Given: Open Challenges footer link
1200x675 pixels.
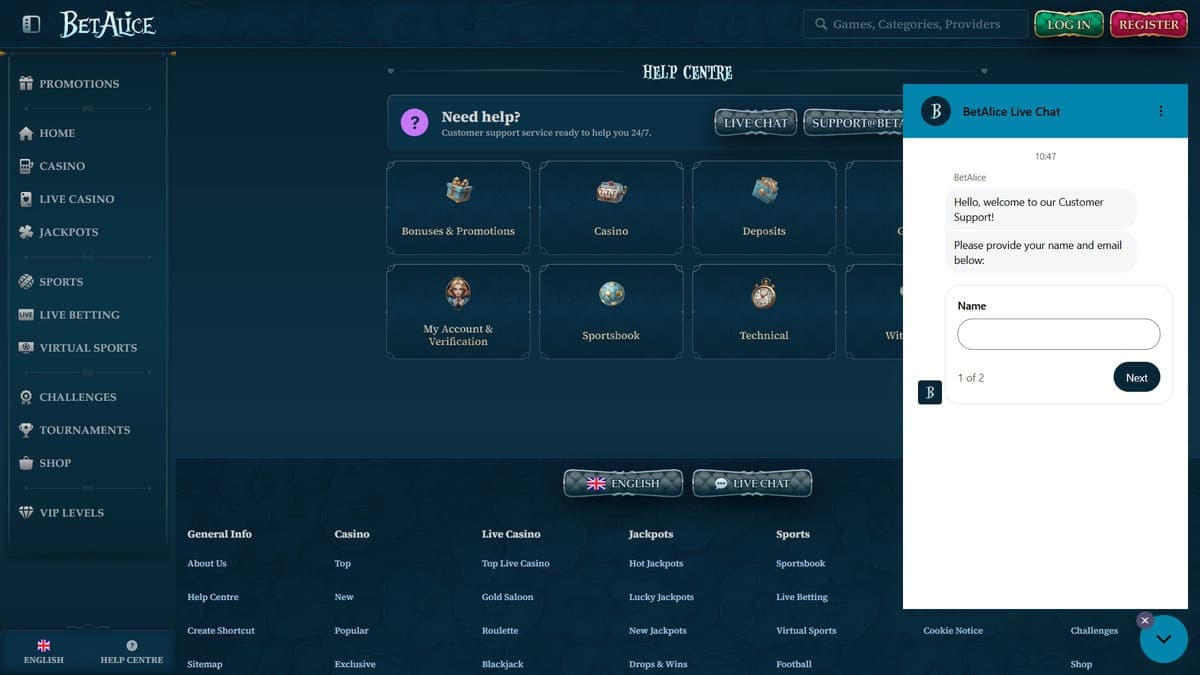Looking at the screenshot, I should (1094, 631).
